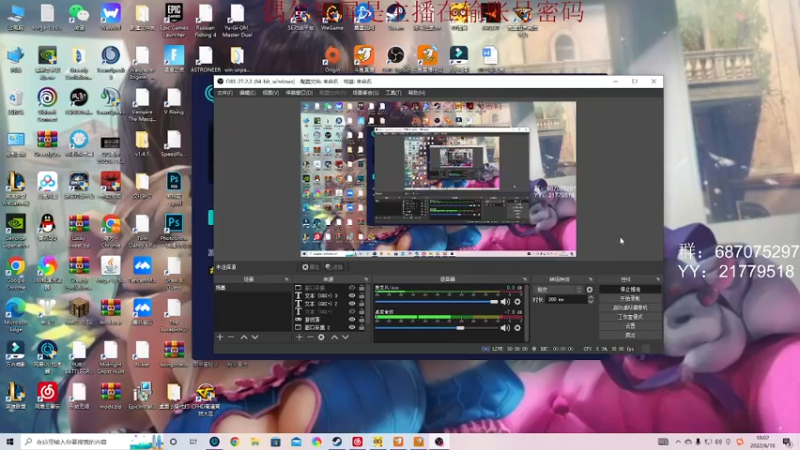Open Epic Games Launcher desktop icon
800x450 pixels.
(x=174, y=19)
